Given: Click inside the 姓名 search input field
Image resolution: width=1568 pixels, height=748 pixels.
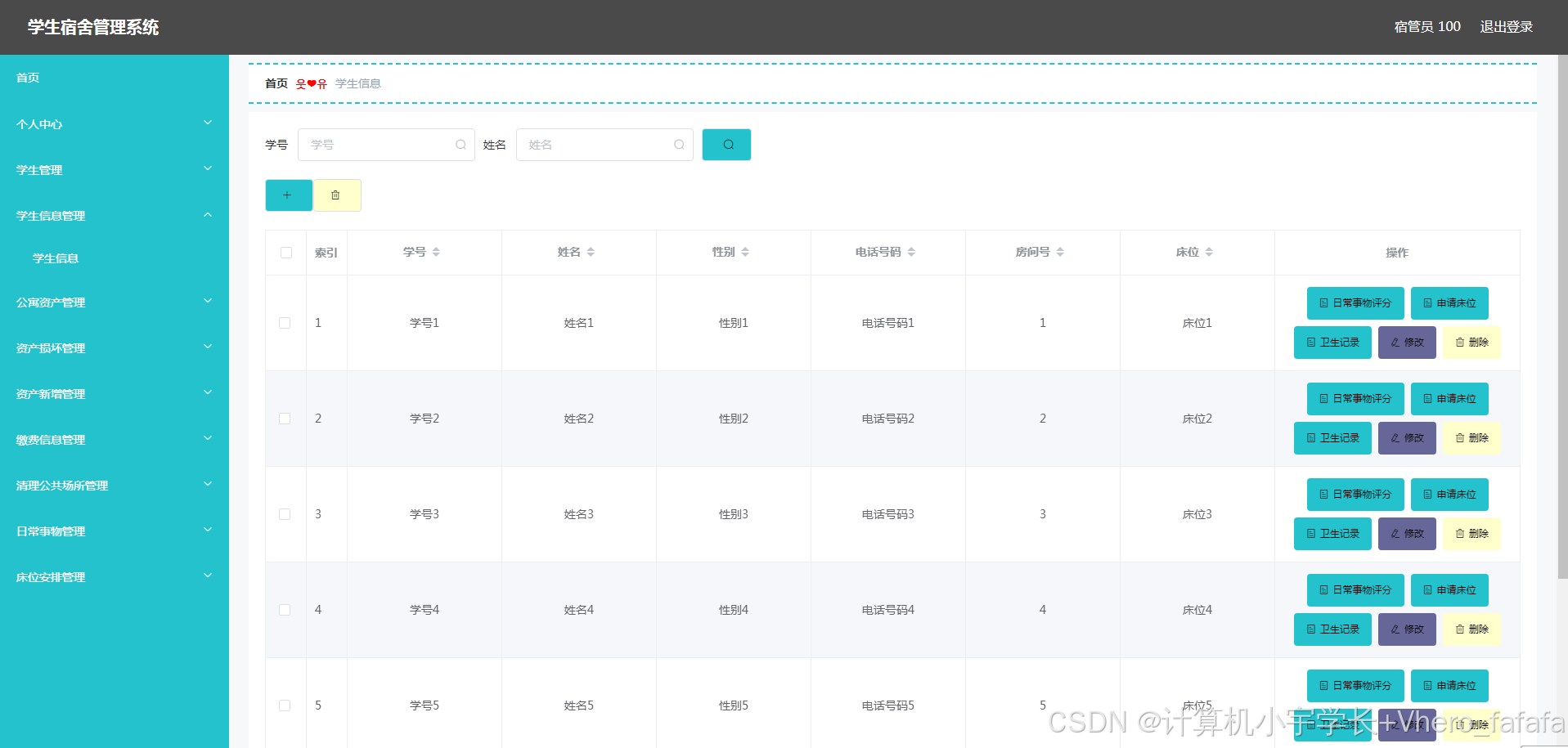Looking at the screenshot, I should [x=597, y=144].
